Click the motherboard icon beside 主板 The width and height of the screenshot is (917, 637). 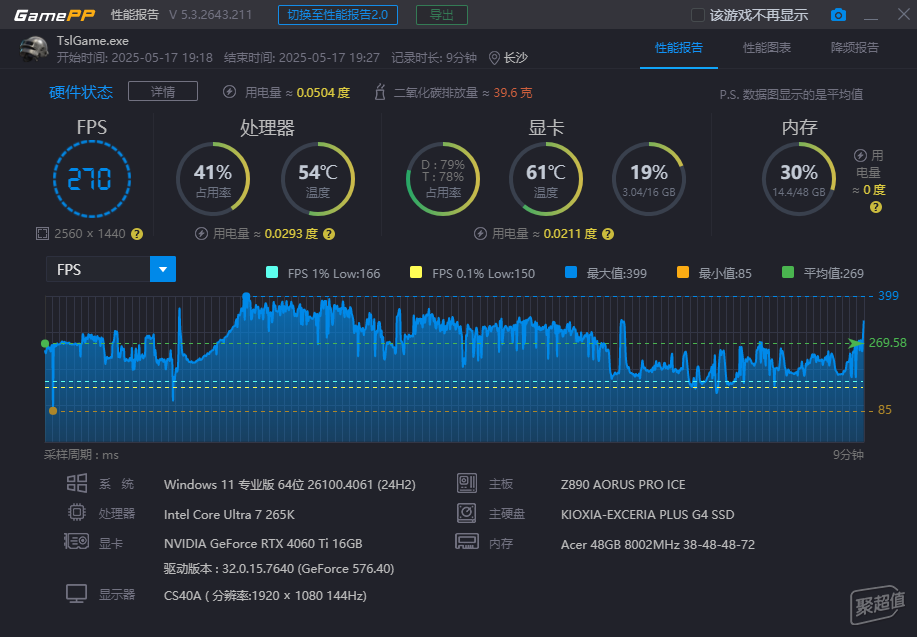pos(467,483)
